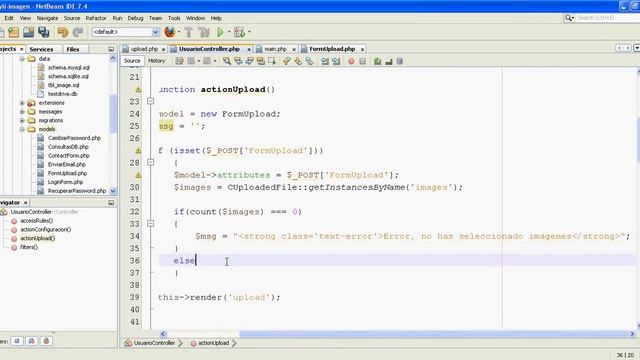This screenshot has height=360, width=640.
Task: Collapse code fold at line 28
Action: tap(150, 162)
